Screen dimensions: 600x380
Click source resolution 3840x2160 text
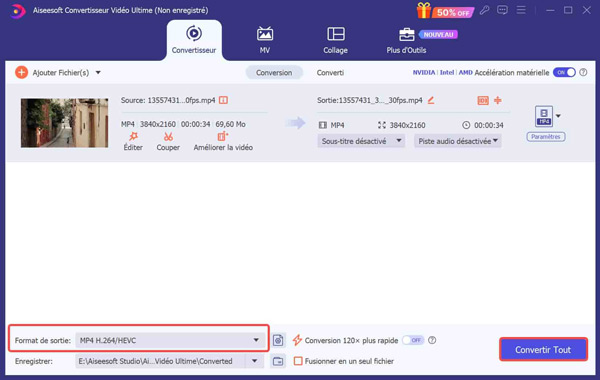158,124
